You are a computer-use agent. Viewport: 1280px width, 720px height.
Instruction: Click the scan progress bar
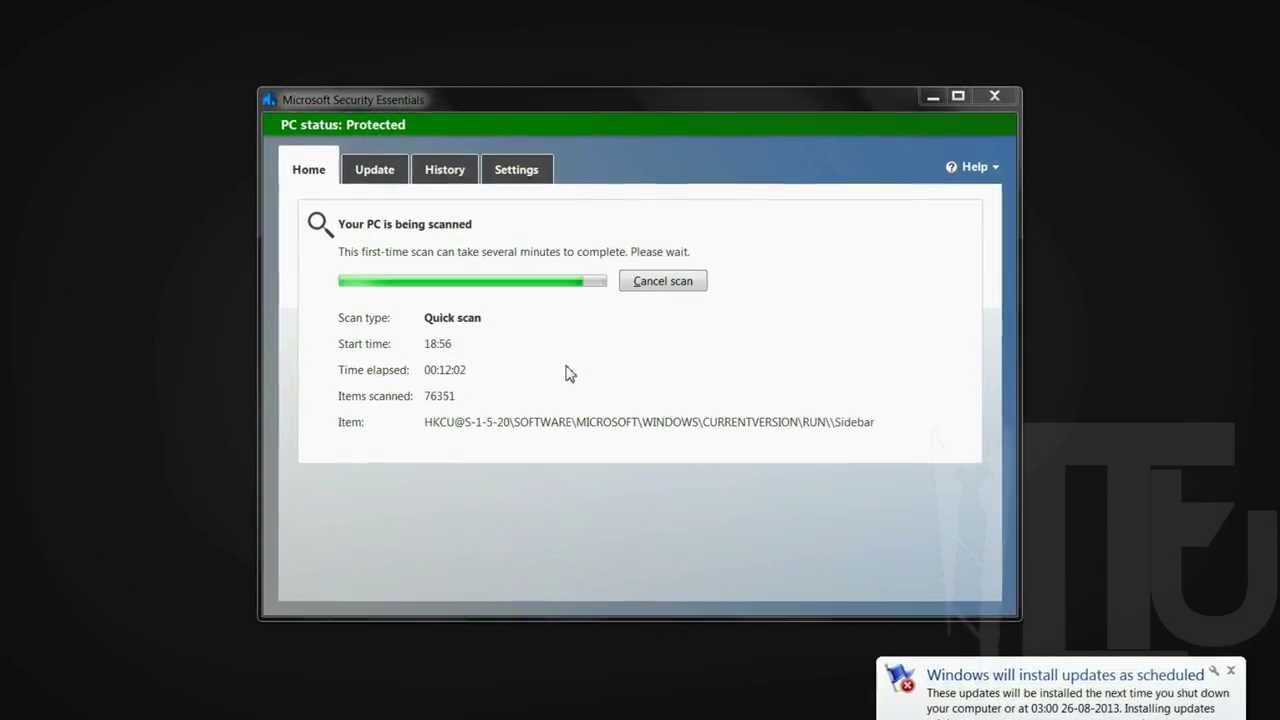472,281
